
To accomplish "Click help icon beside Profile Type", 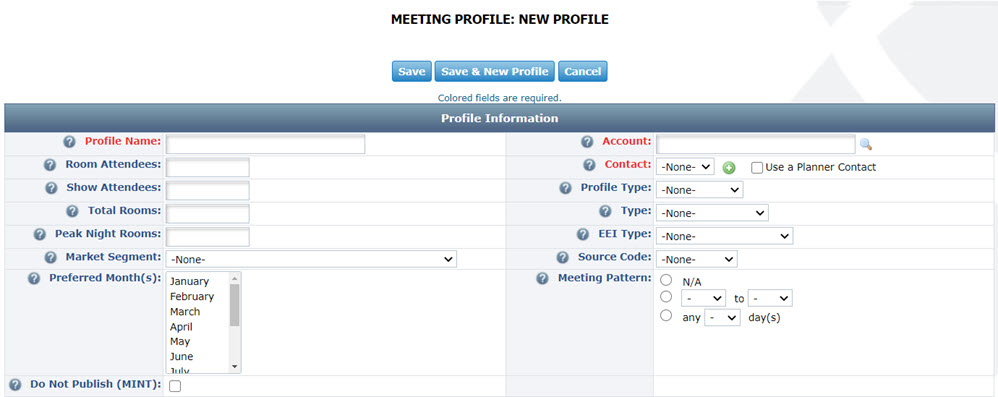I will tap(566, 188).
